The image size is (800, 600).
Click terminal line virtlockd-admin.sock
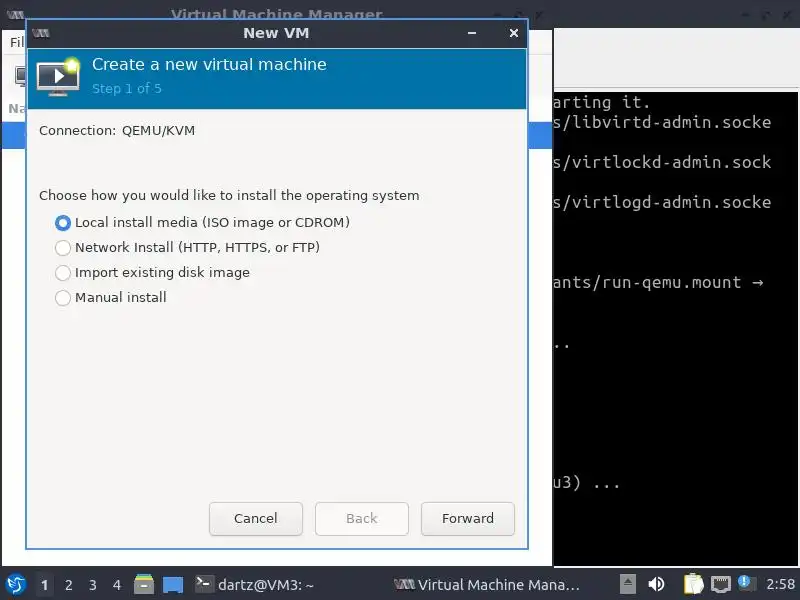tap(662, 162)
